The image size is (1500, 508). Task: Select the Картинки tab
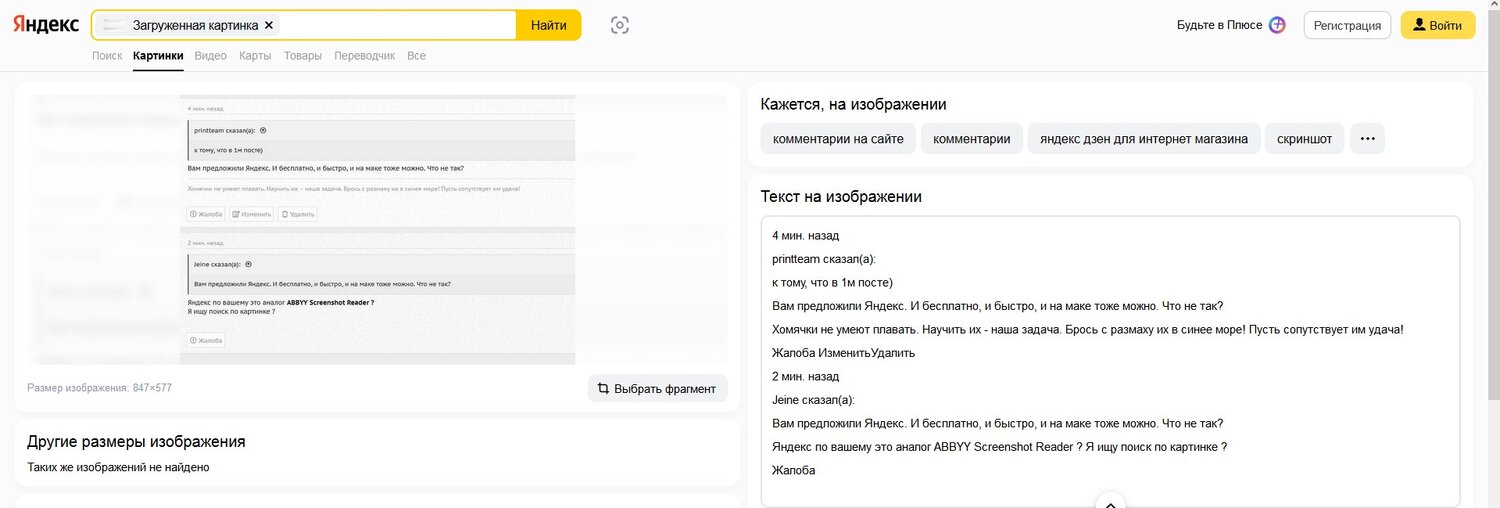coord(158,56)
